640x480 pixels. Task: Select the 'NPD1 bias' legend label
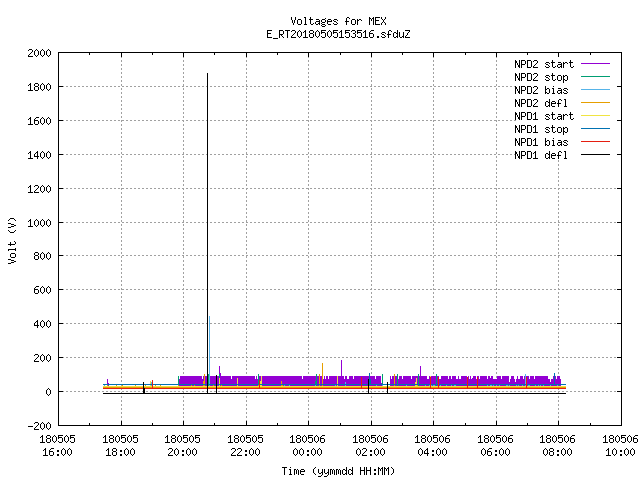[x=541, y=142]
